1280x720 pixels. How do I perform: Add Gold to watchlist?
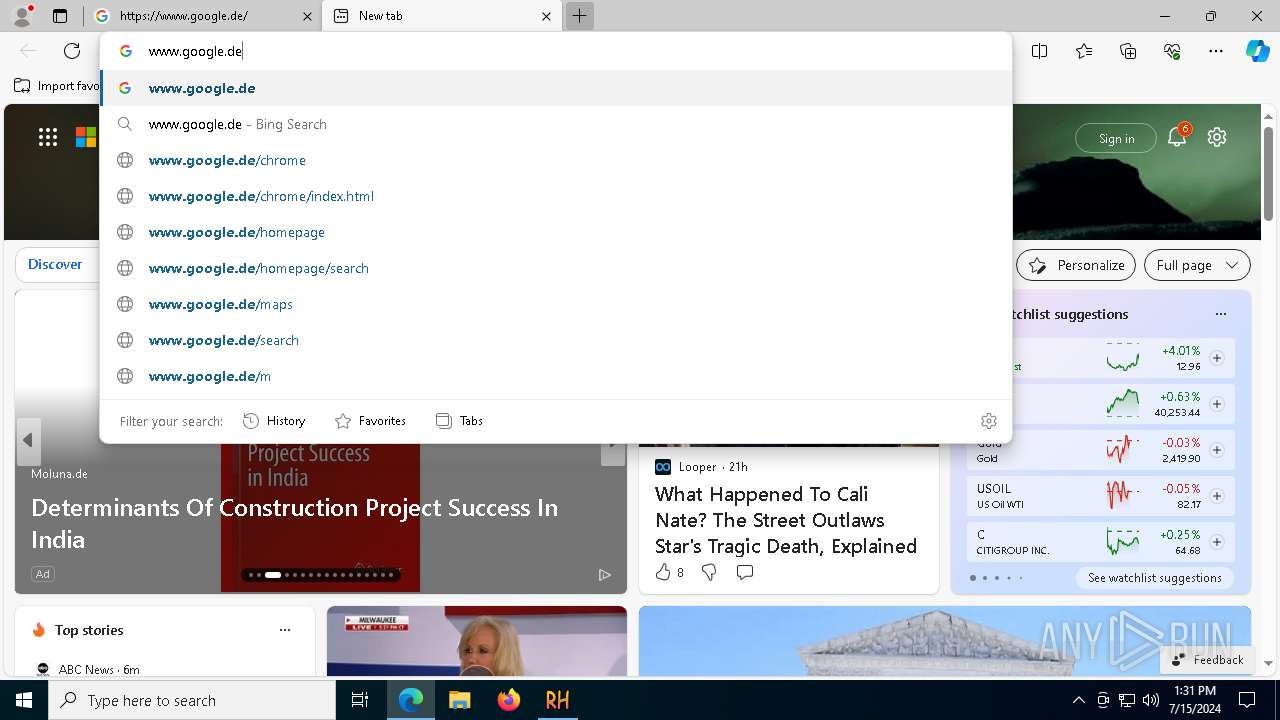pyautogui.click(x=1217, y=450)
